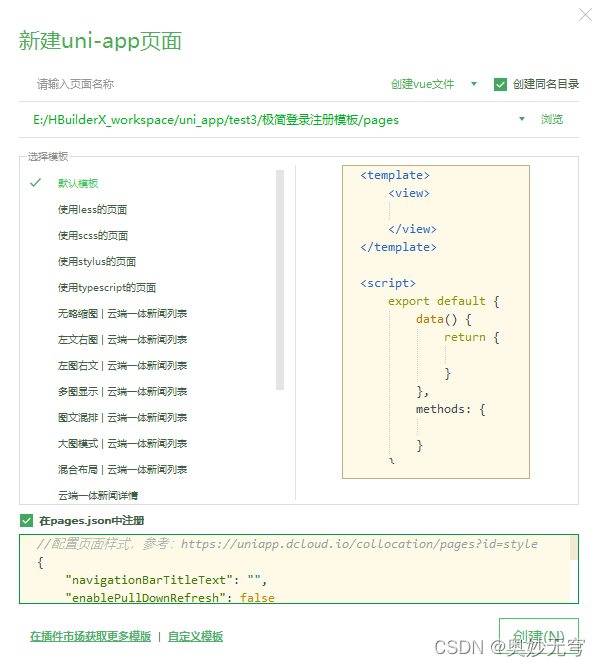Open 在插件市场获取更多模版 link

[90, 636]
